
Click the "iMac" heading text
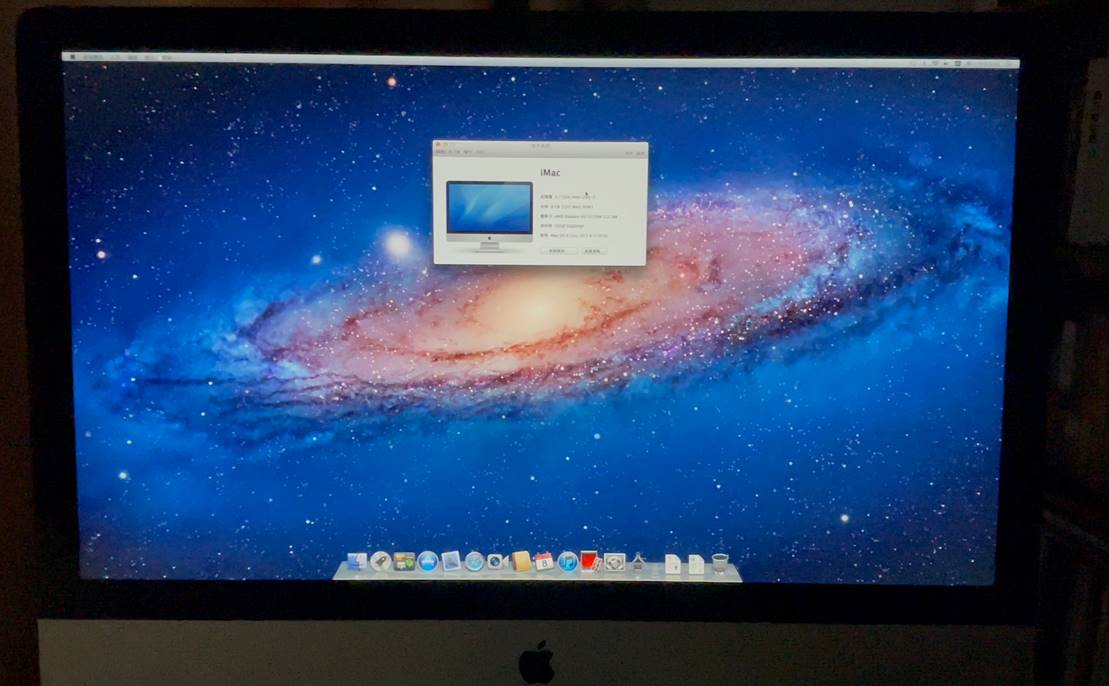(x=550, y=173)
